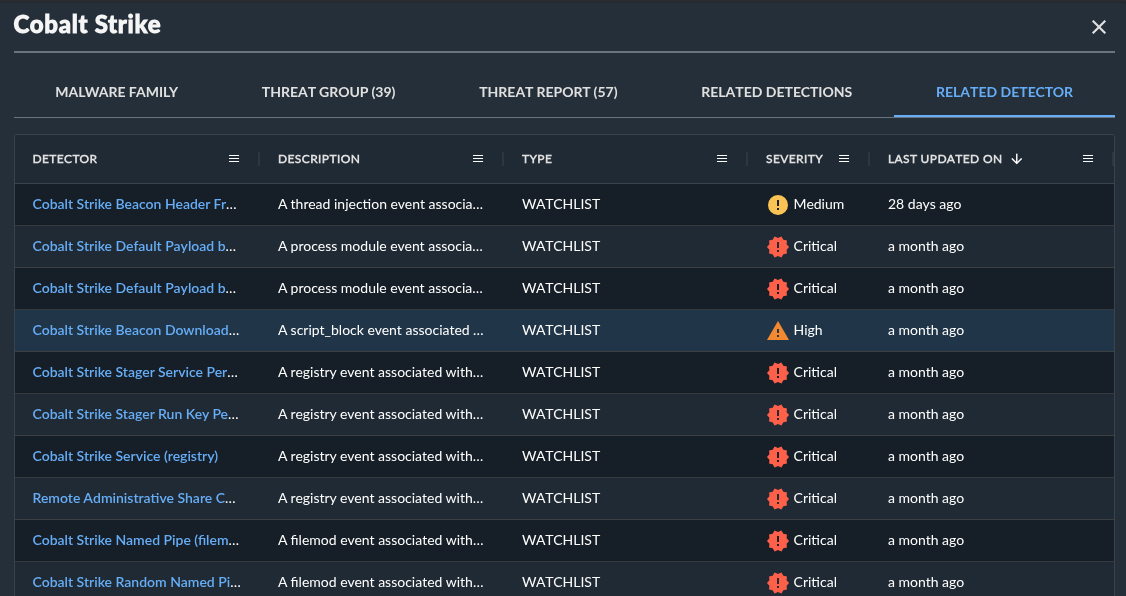Open Cobalt Strike Beacon Header detector link

[135, 204]
